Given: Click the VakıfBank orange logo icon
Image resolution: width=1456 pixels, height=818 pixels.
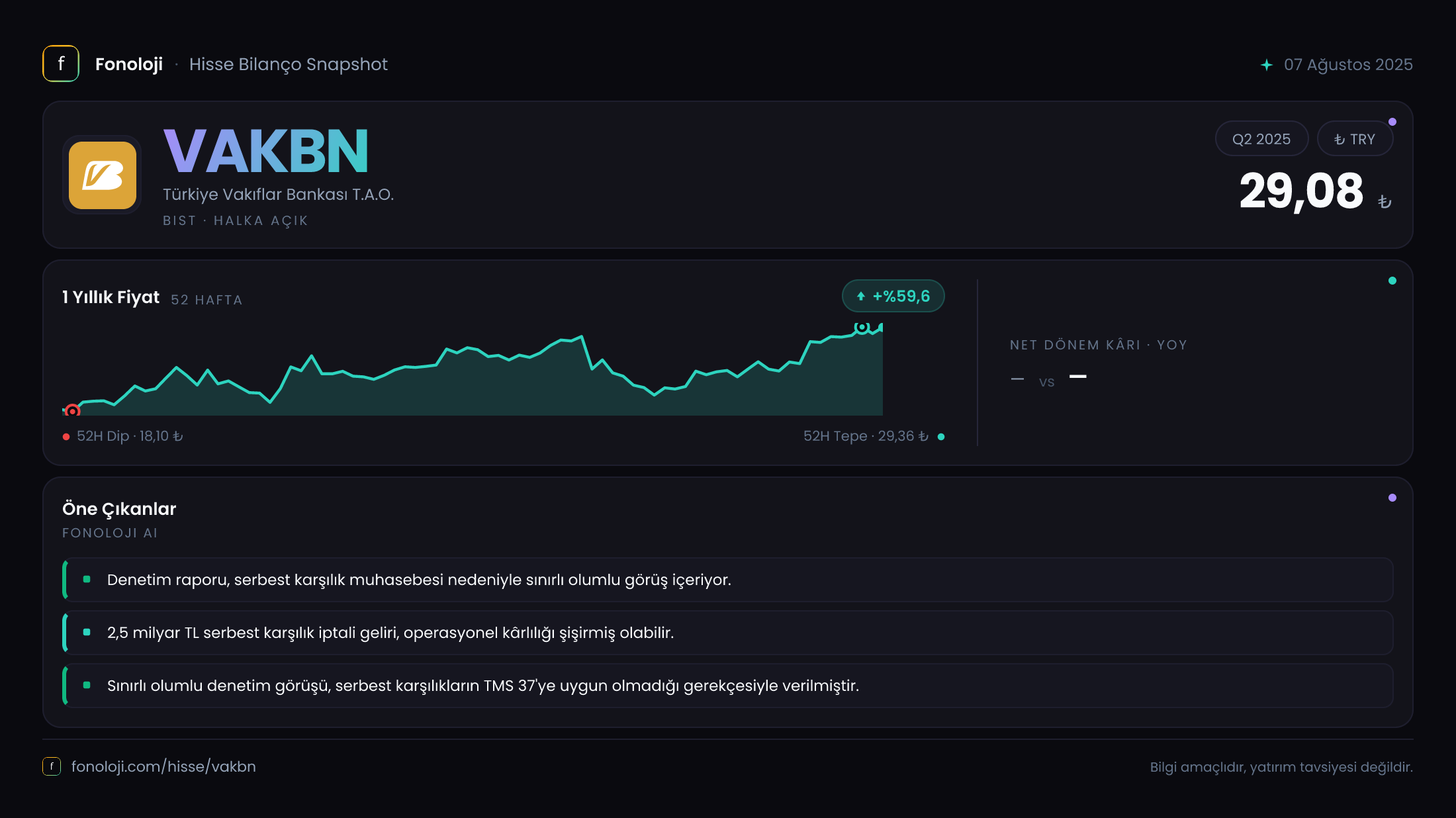Looking at the screenshot, I should [103, 175].
